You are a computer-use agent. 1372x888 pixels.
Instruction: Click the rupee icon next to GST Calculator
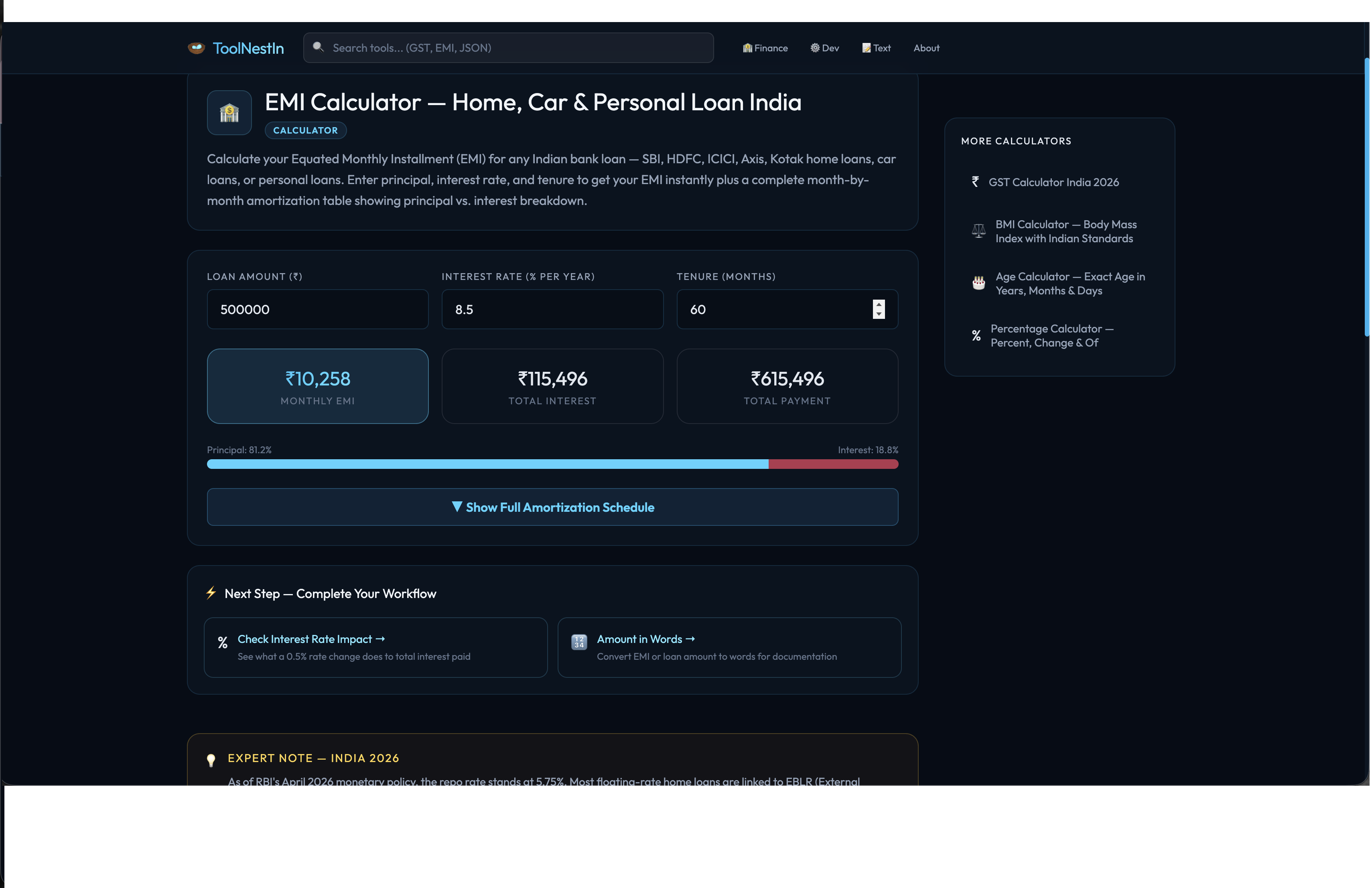[x=975, y=182]
